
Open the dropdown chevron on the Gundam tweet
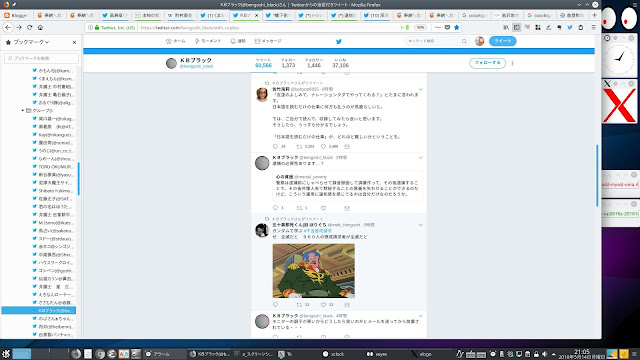420,225
